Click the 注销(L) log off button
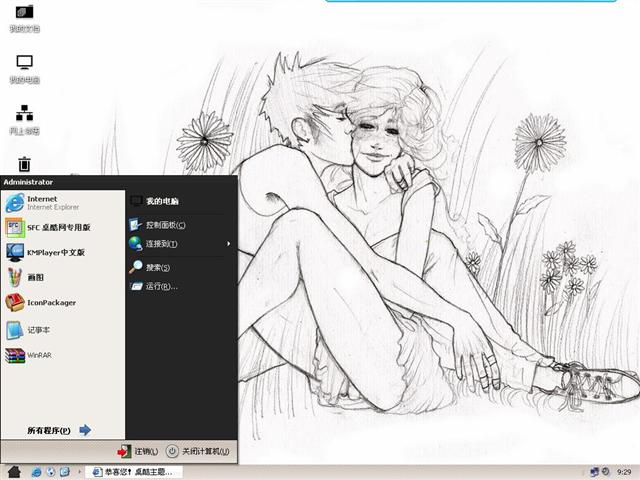640x480 pixels. 138,451
